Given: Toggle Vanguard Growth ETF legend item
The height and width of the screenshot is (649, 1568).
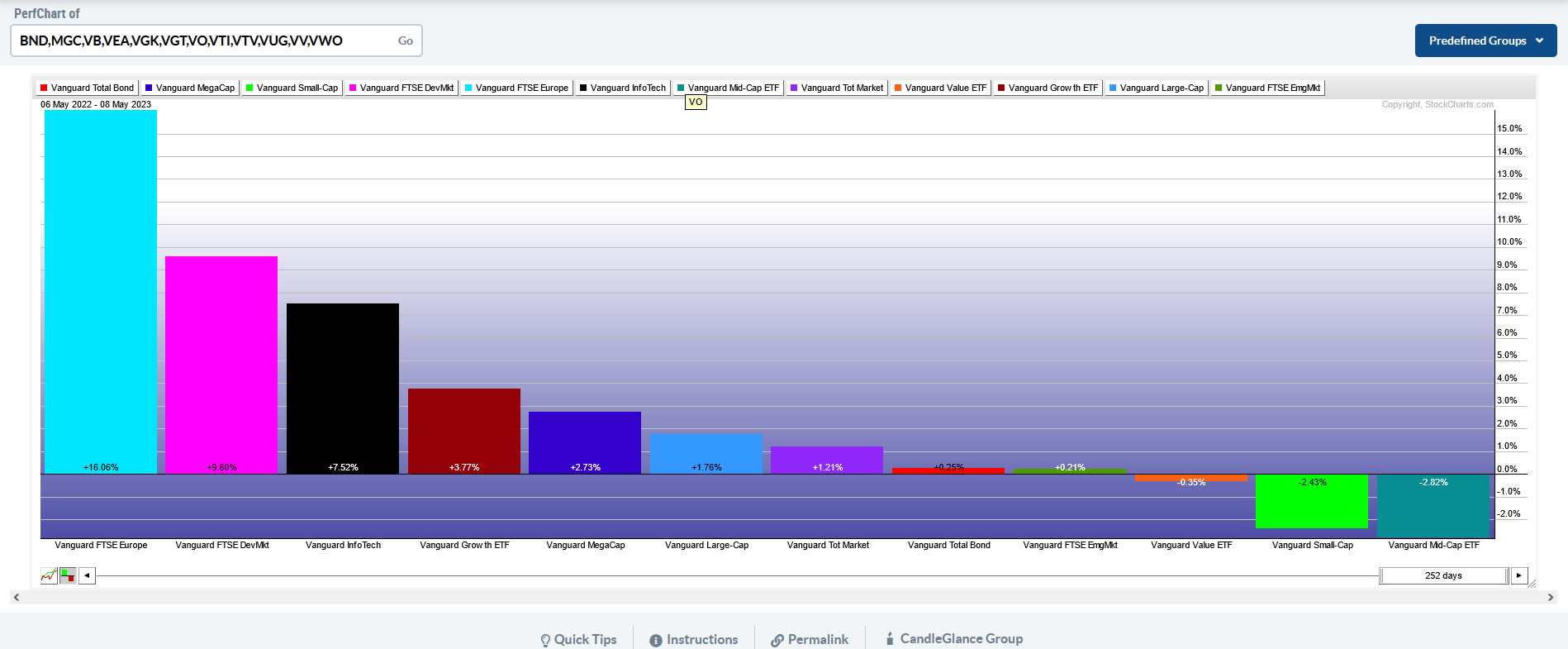Looking at the screenshot, I should (x=1048, y=88).
